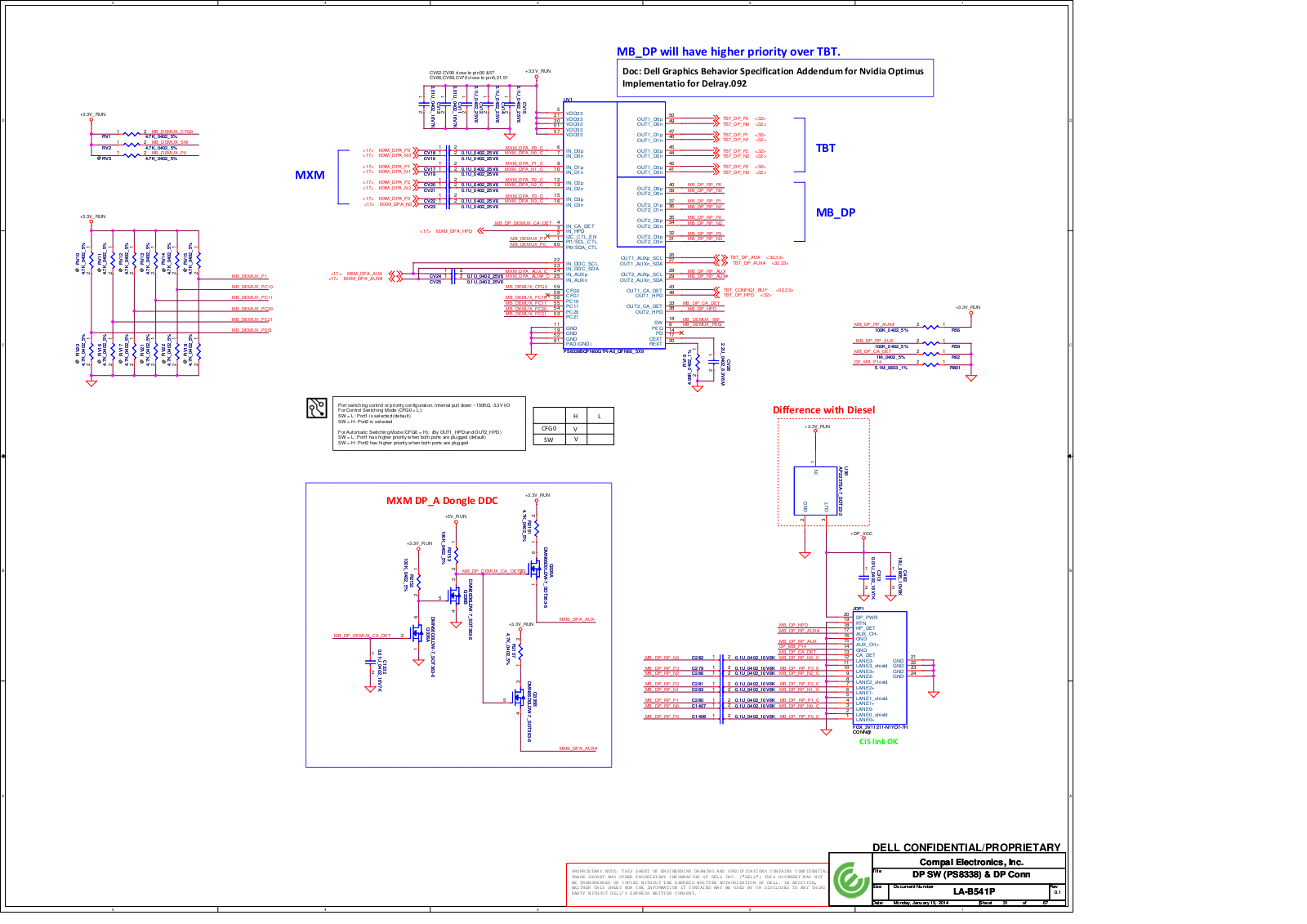The image size is (1307, 924).
Task: Click capacitor label 'C279'
Action: 698,668
